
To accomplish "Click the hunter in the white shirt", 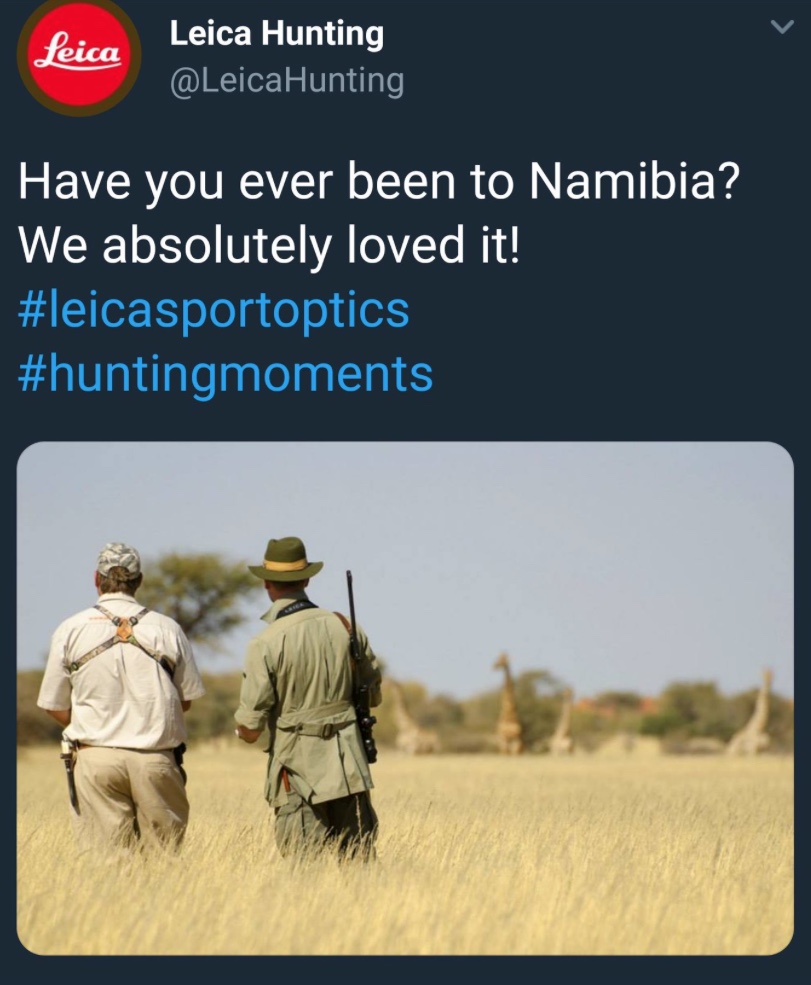I will click(x=121, y=697).
